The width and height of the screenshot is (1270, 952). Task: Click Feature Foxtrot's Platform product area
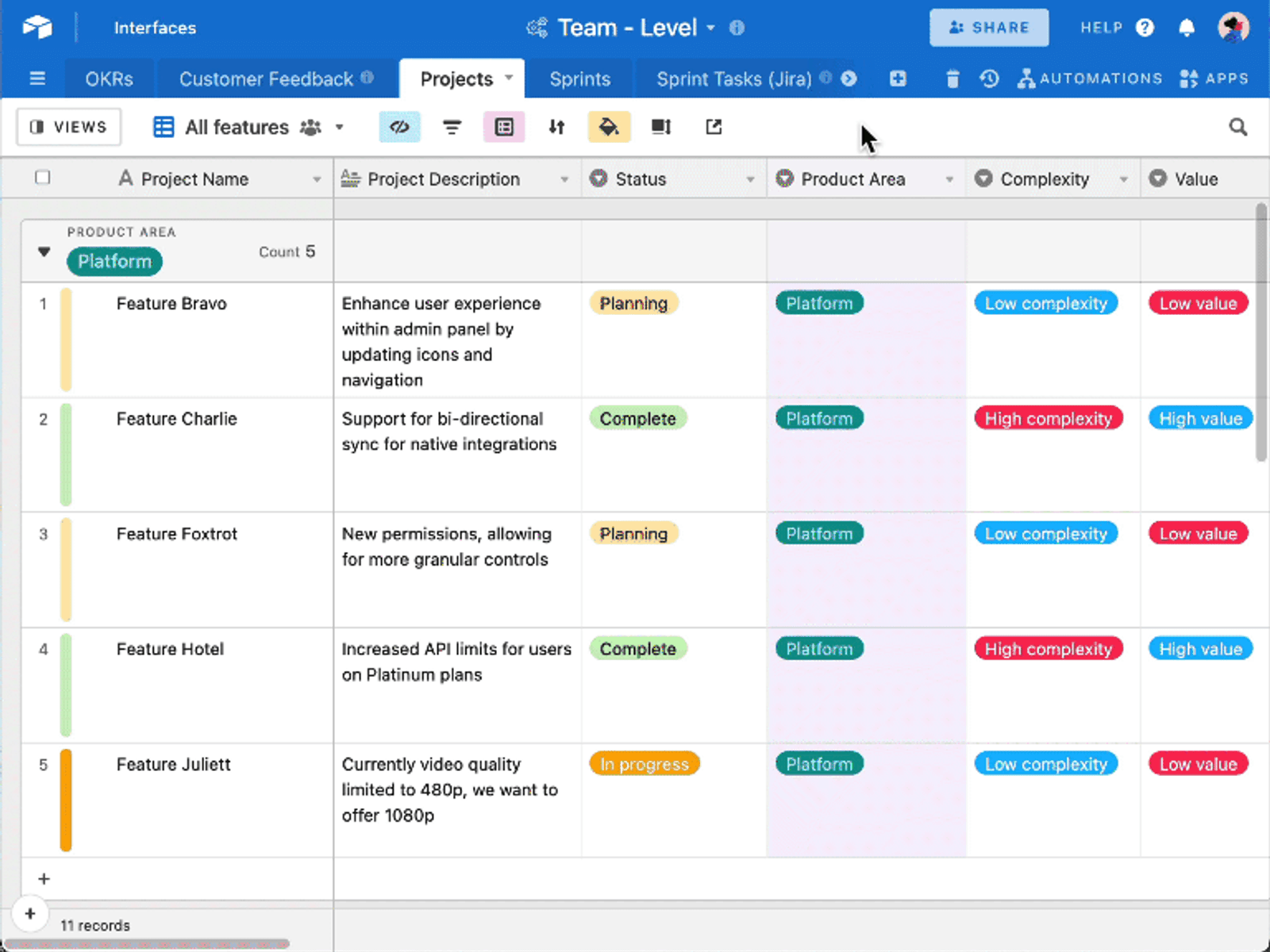819,534
